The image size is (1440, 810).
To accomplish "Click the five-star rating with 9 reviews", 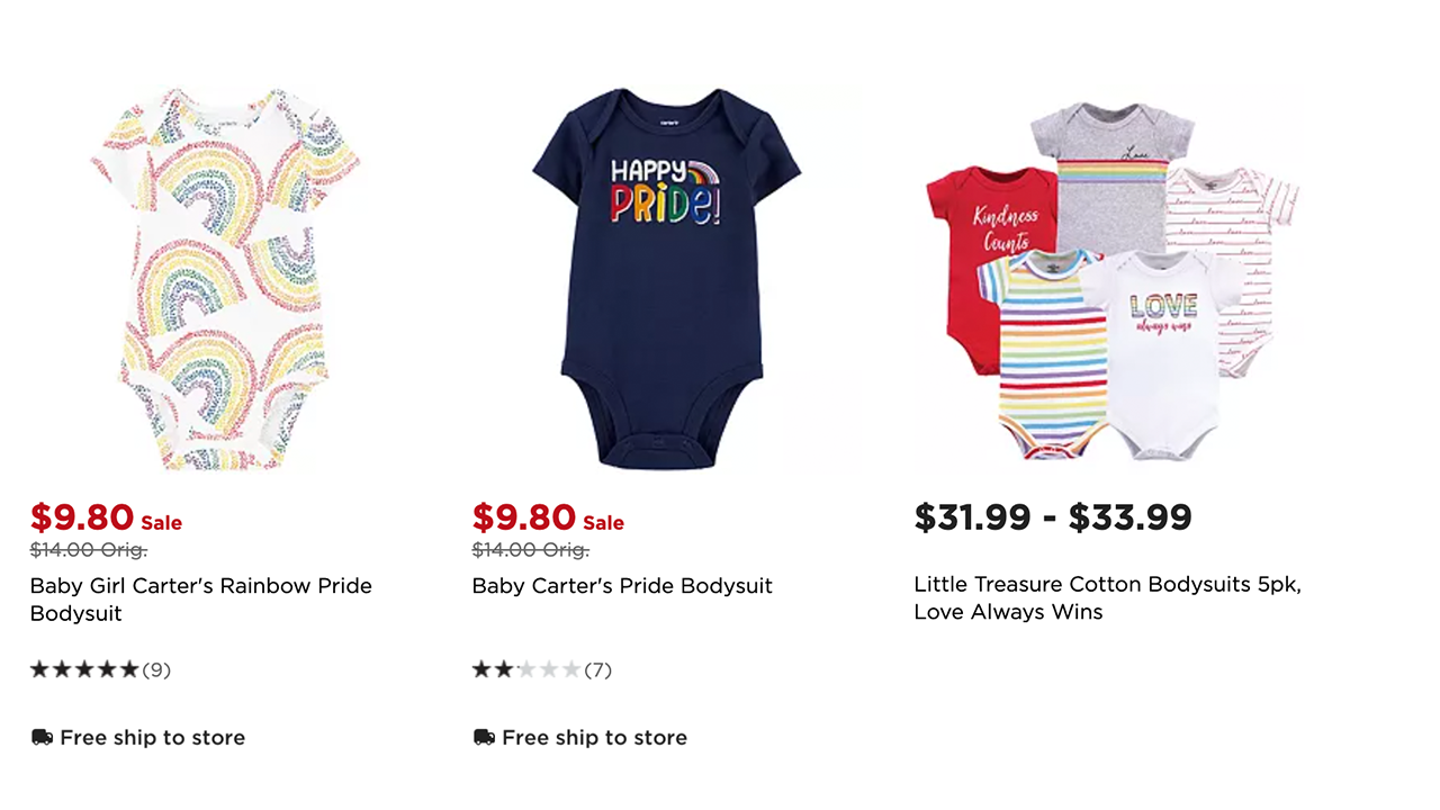I will point(100,670).
